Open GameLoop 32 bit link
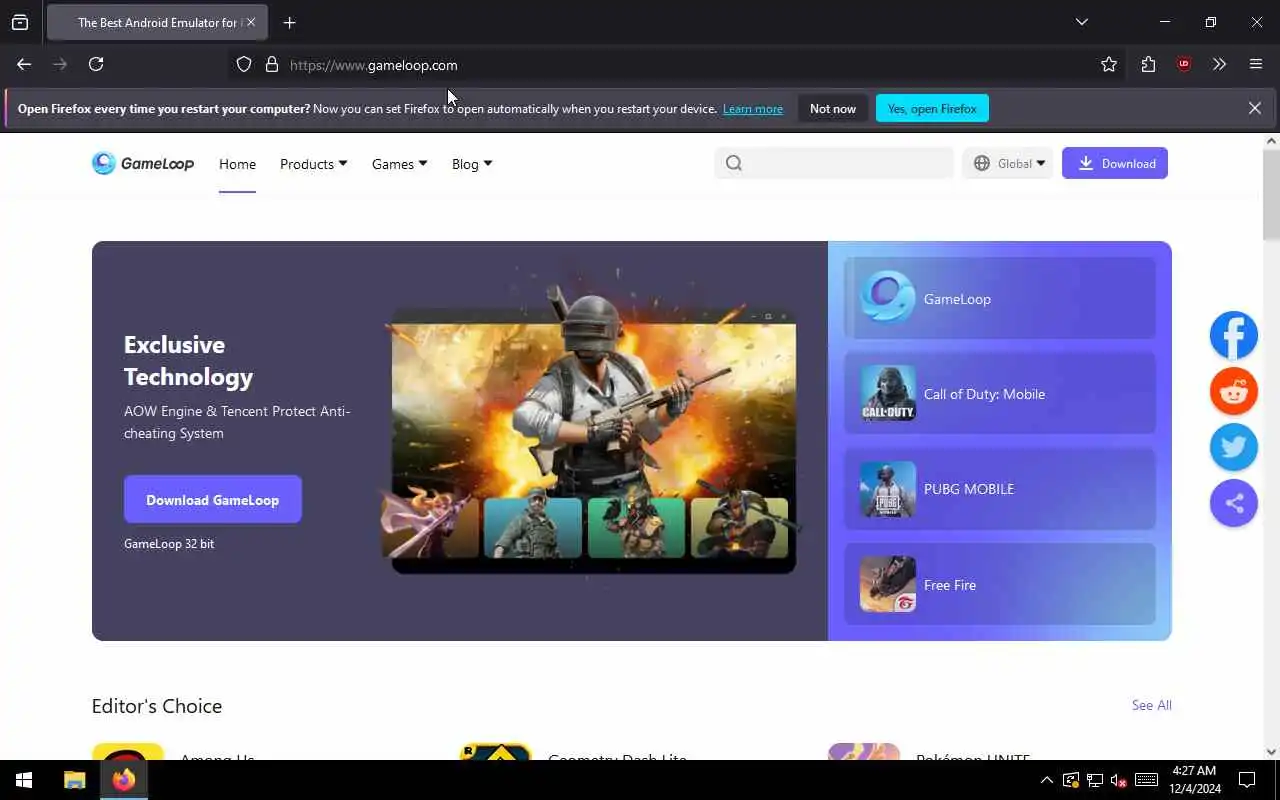 [169, 543]
